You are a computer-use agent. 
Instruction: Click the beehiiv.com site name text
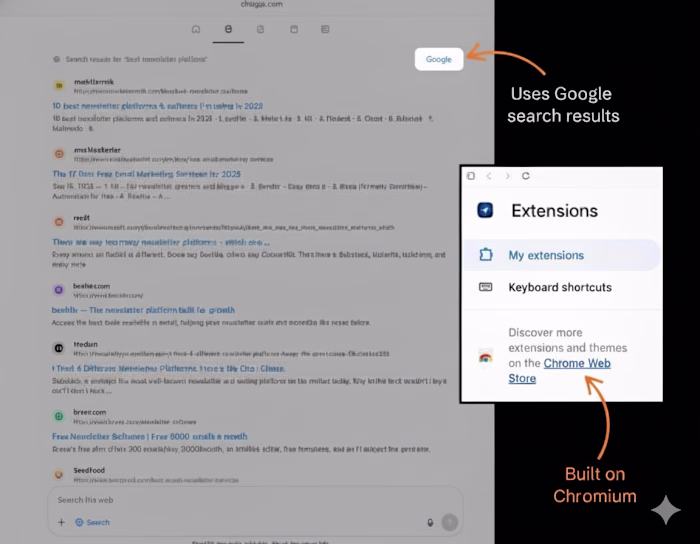point(92,286)
